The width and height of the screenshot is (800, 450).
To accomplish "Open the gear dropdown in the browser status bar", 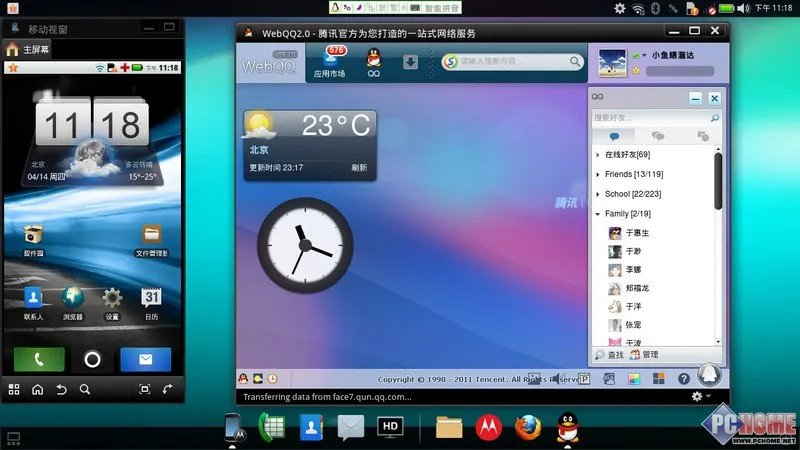I will coord(700,396).
